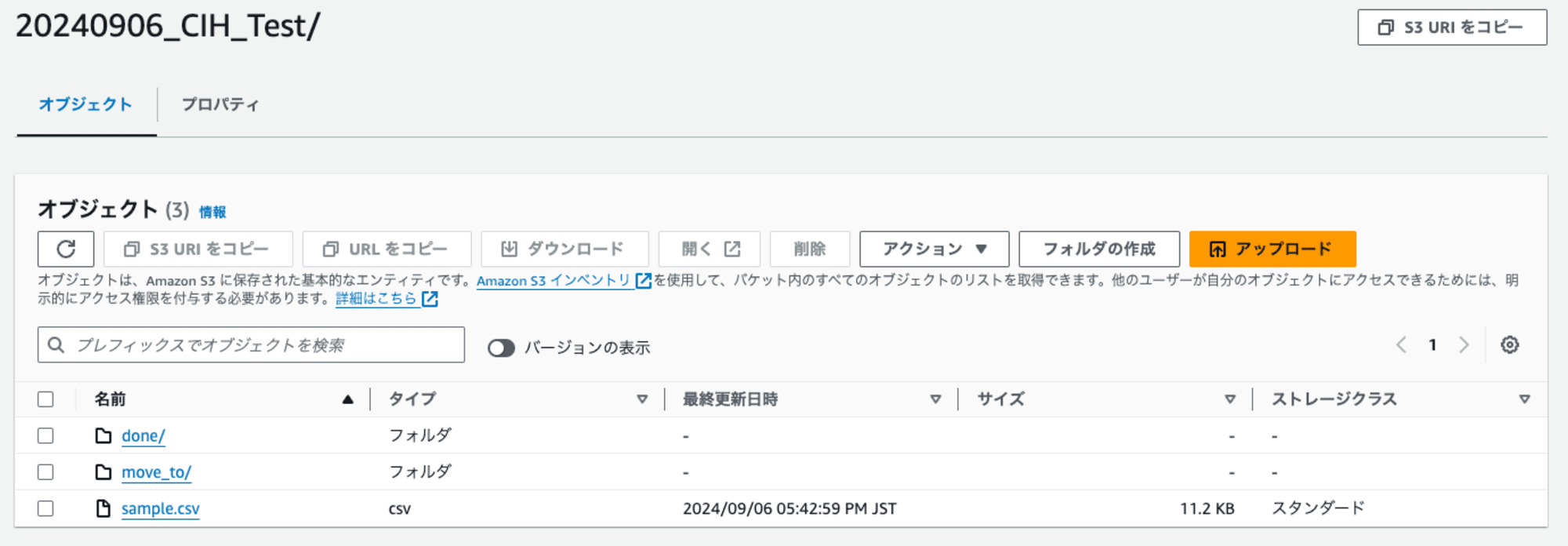Click S3 URI をコピー in objects toolbar
Screen dimensions: 1568x546
point(198,249)
